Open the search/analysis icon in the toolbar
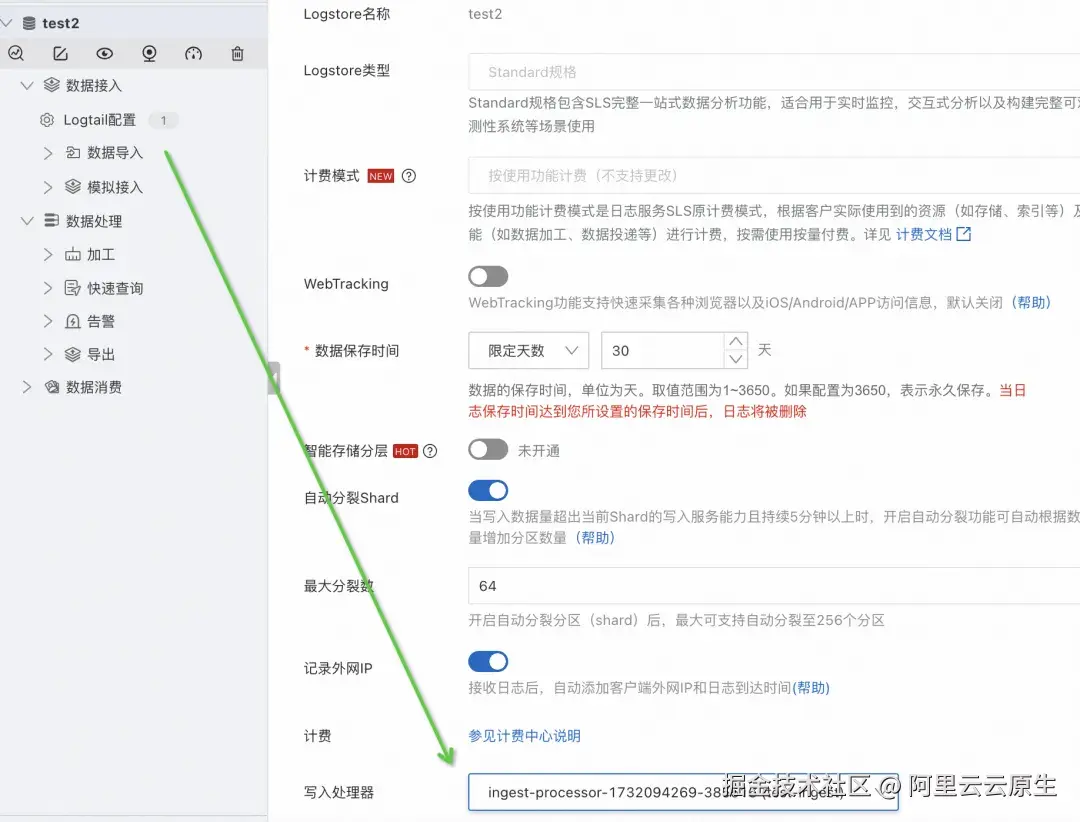The height and width of the screenshot is (822, 1080). pos(16,53)
